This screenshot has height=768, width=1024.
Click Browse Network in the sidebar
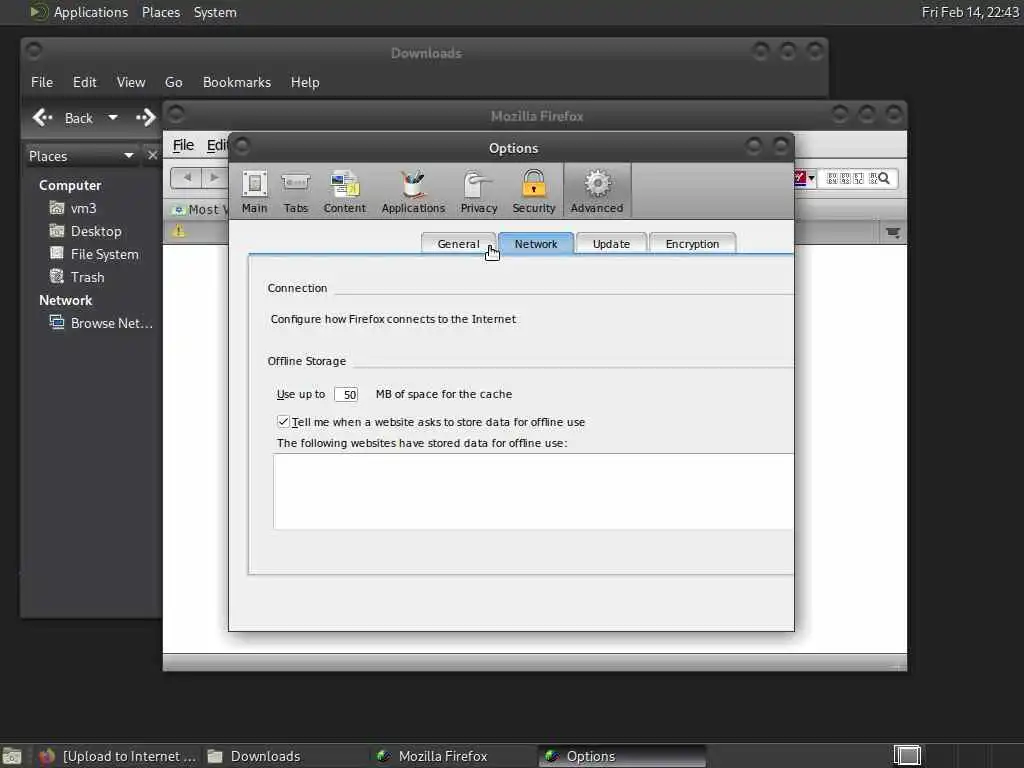point(101,323)
